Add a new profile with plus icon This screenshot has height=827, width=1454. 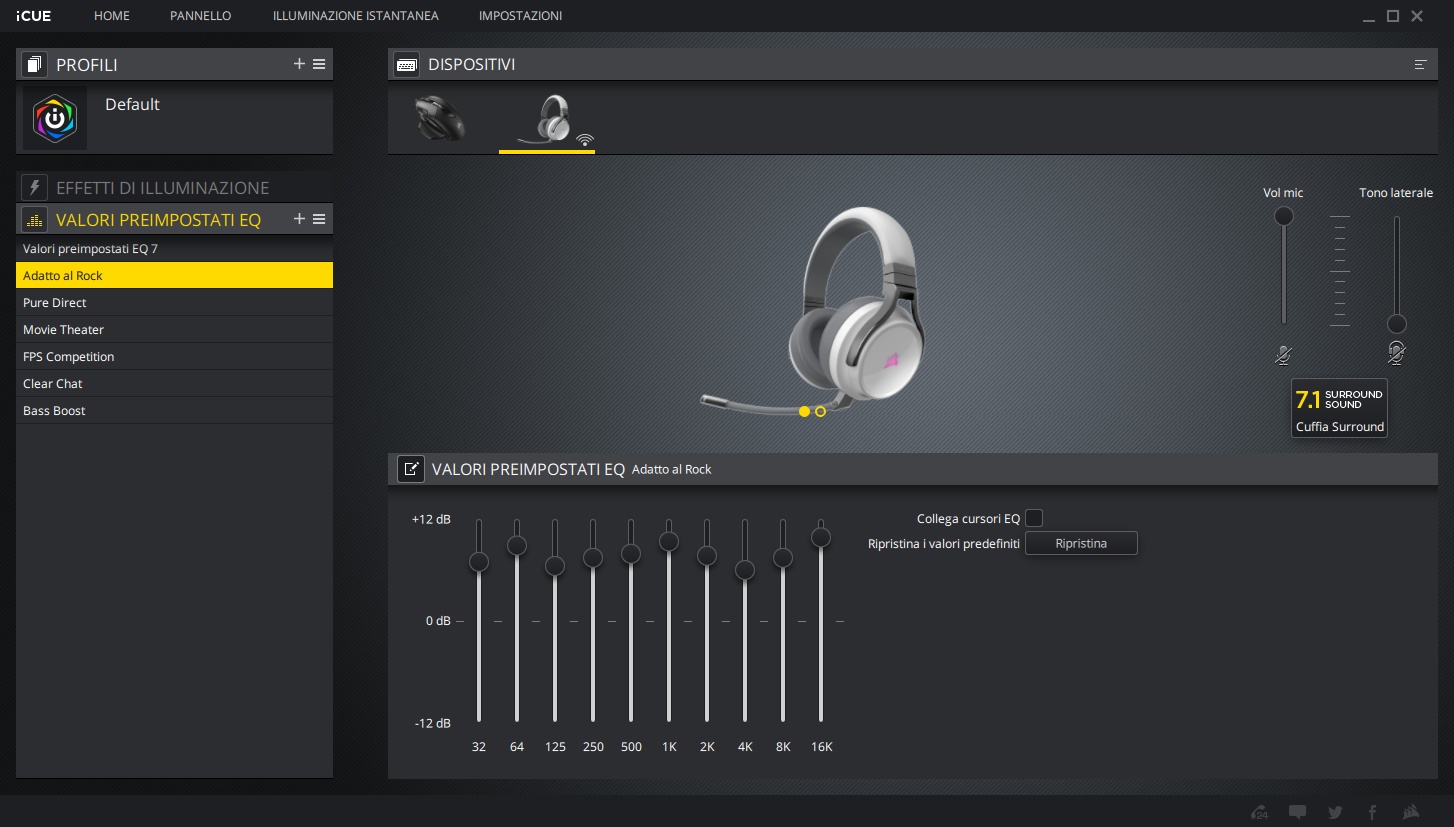tap(299, 64)
